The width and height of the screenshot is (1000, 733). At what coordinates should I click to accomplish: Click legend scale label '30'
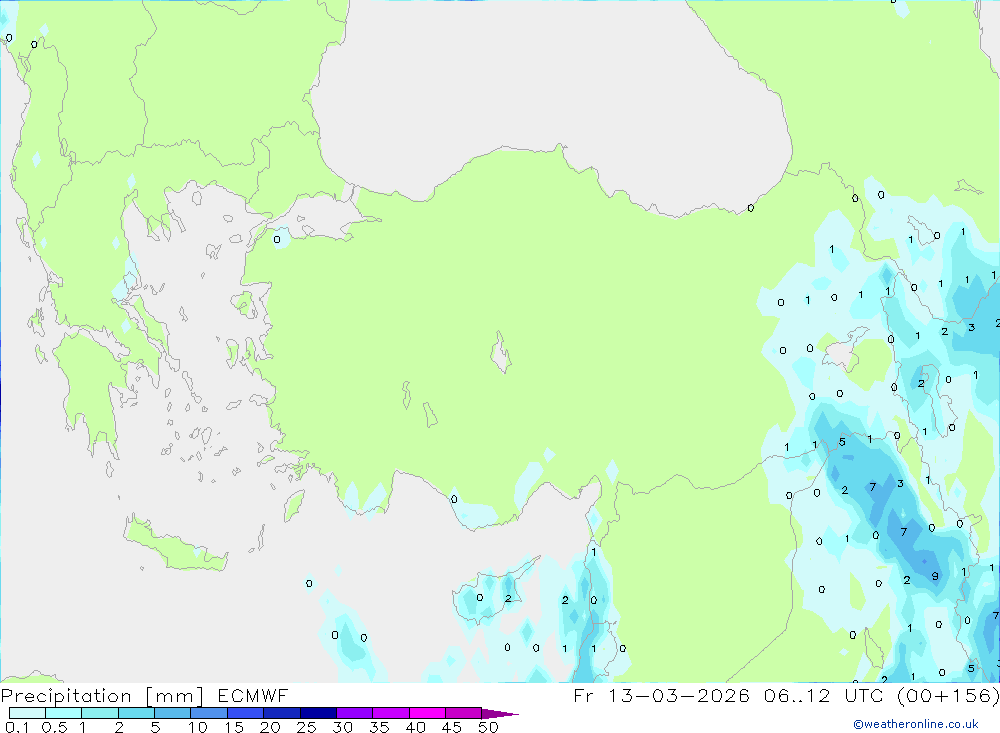click(x=342, y=727)
